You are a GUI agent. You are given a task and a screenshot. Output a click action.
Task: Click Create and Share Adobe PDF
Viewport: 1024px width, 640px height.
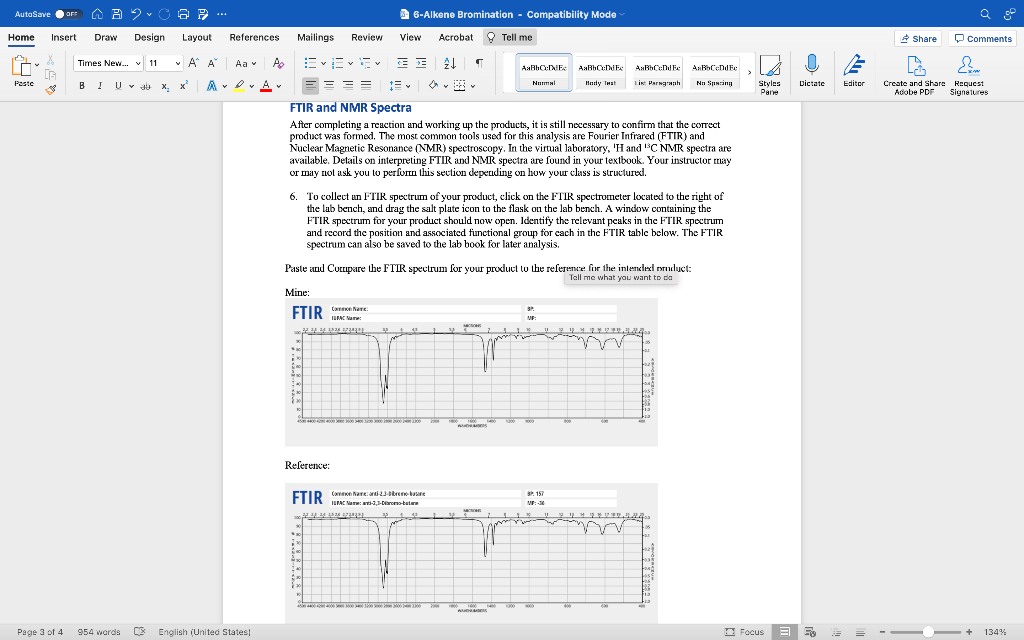914,75
